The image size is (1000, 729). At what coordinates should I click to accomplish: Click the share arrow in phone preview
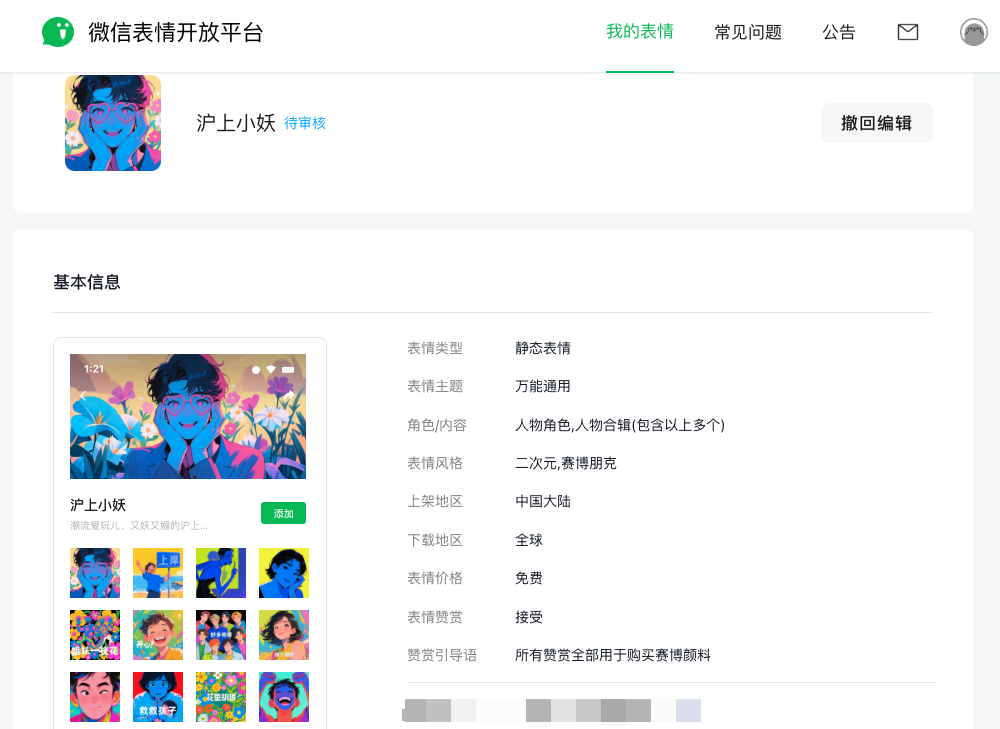click(x=288, y=395)
